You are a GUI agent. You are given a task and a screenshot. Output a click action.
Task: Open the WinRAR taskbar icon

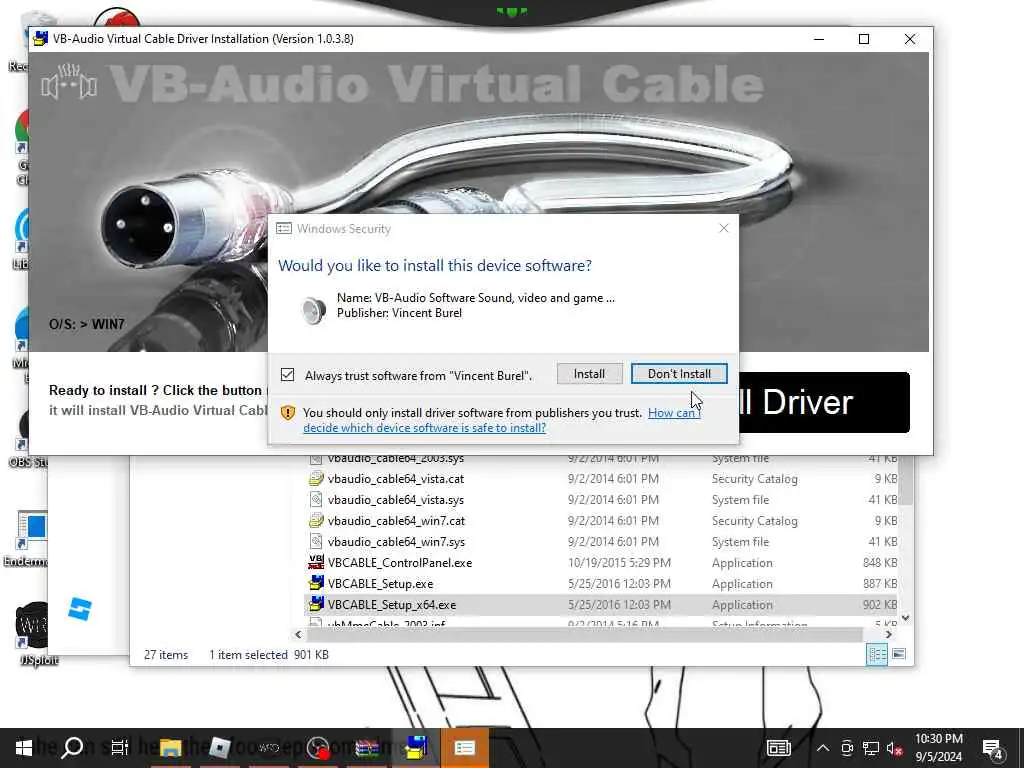click(367, 747)
